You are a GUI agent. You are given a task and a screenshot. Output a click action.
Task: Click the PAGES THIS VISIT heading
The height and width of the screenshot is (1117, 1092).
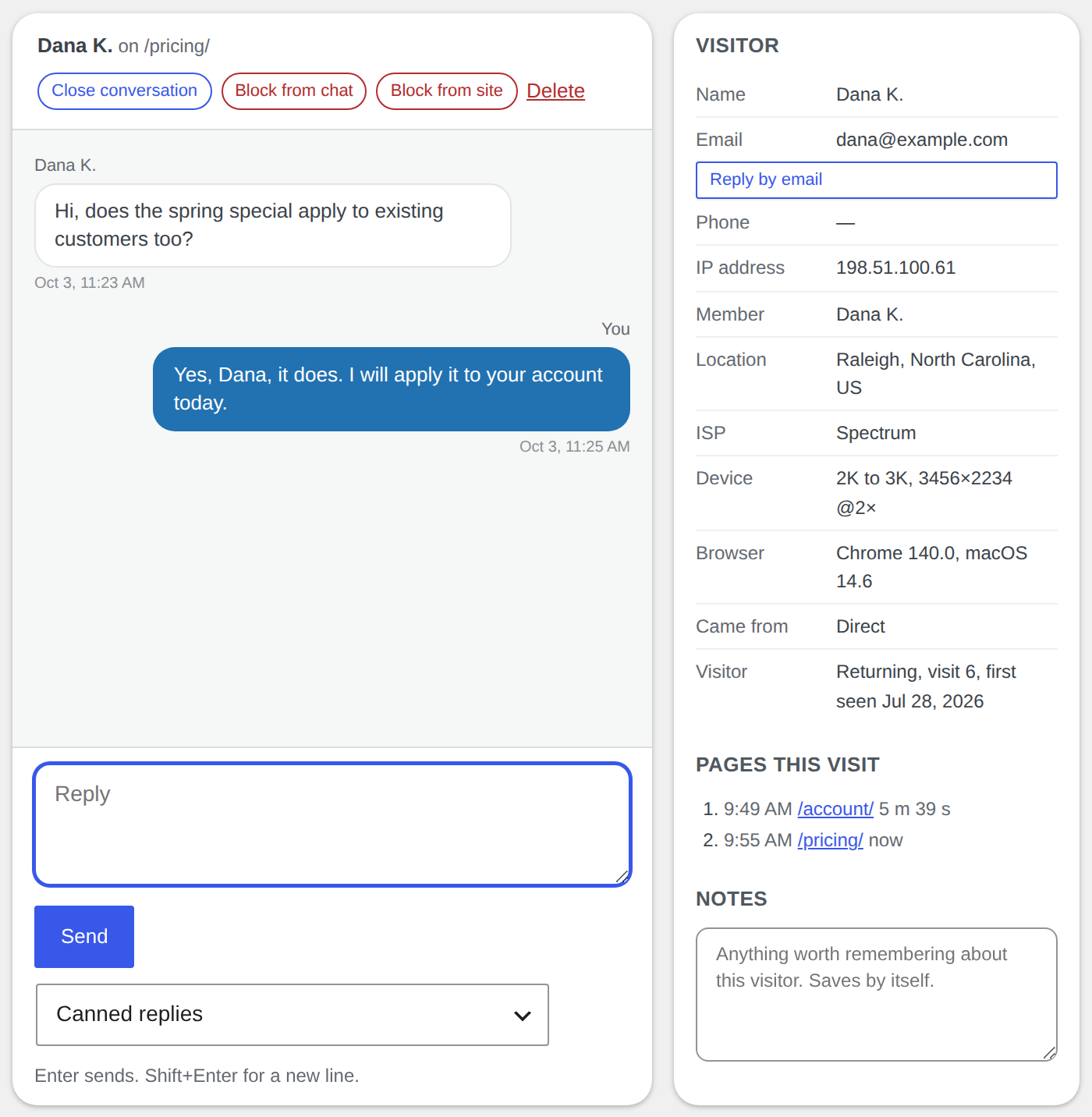(x=788, y=764)
